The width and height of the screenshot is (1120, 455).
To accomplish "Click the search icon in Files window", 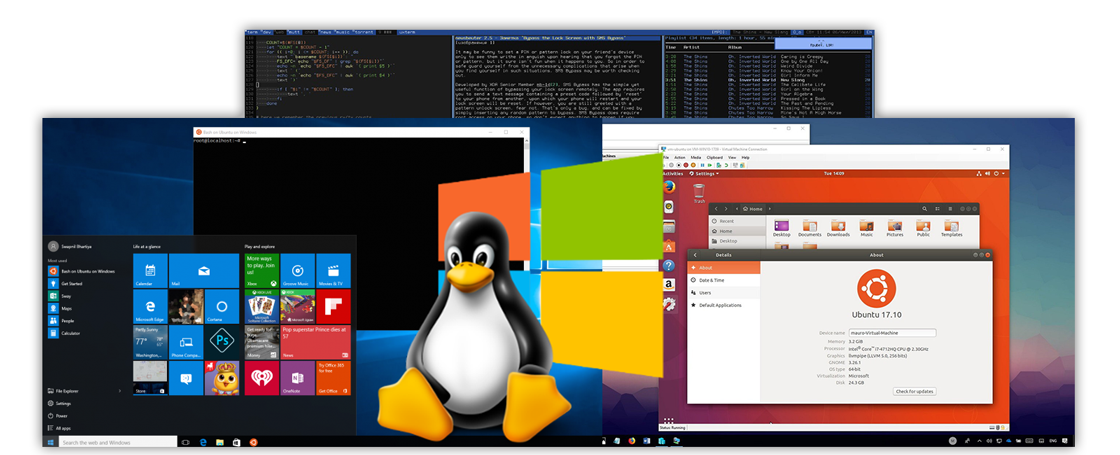I will pos(925,209).
